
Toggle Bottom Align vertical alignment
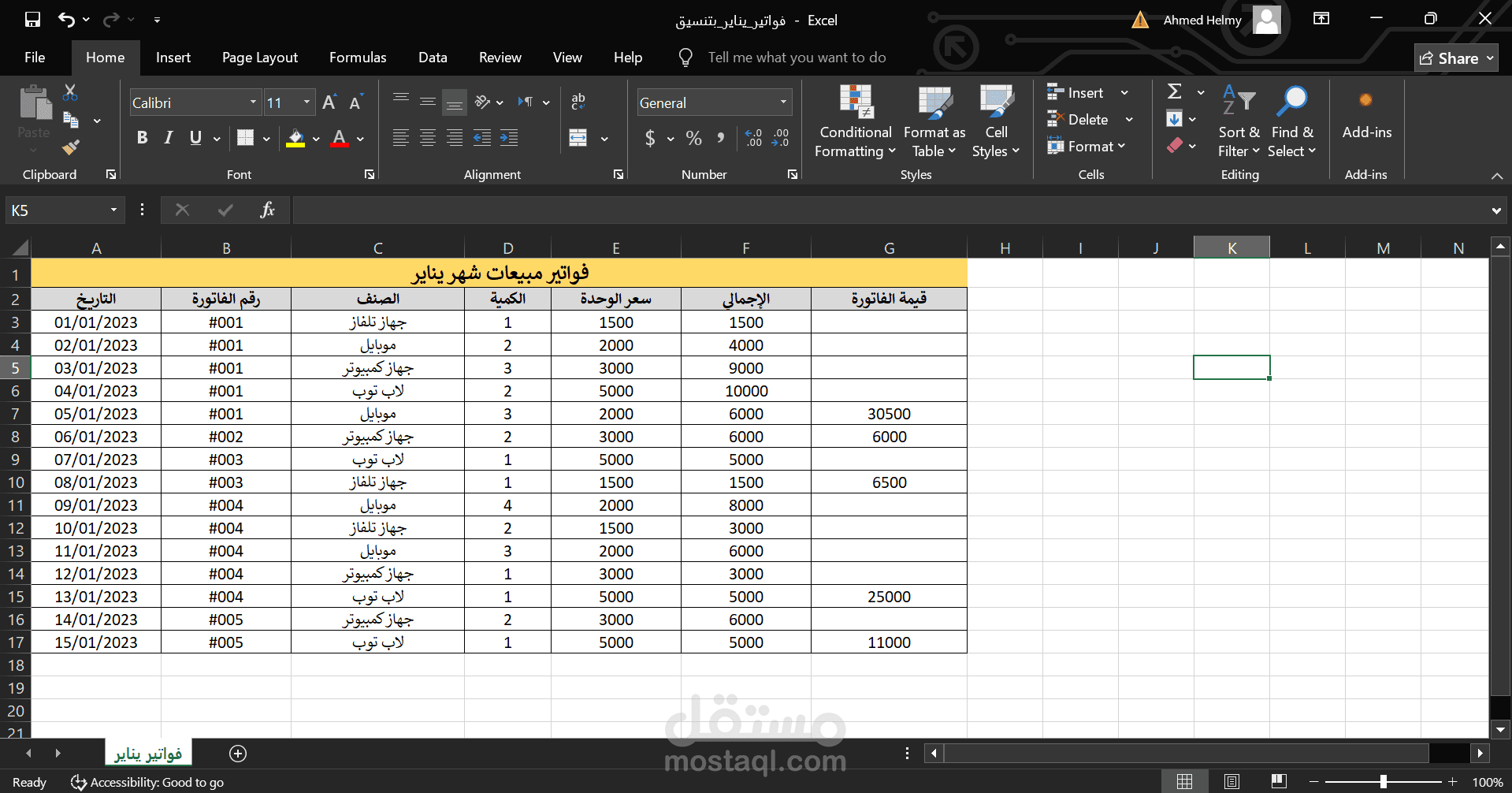[455, 102]
